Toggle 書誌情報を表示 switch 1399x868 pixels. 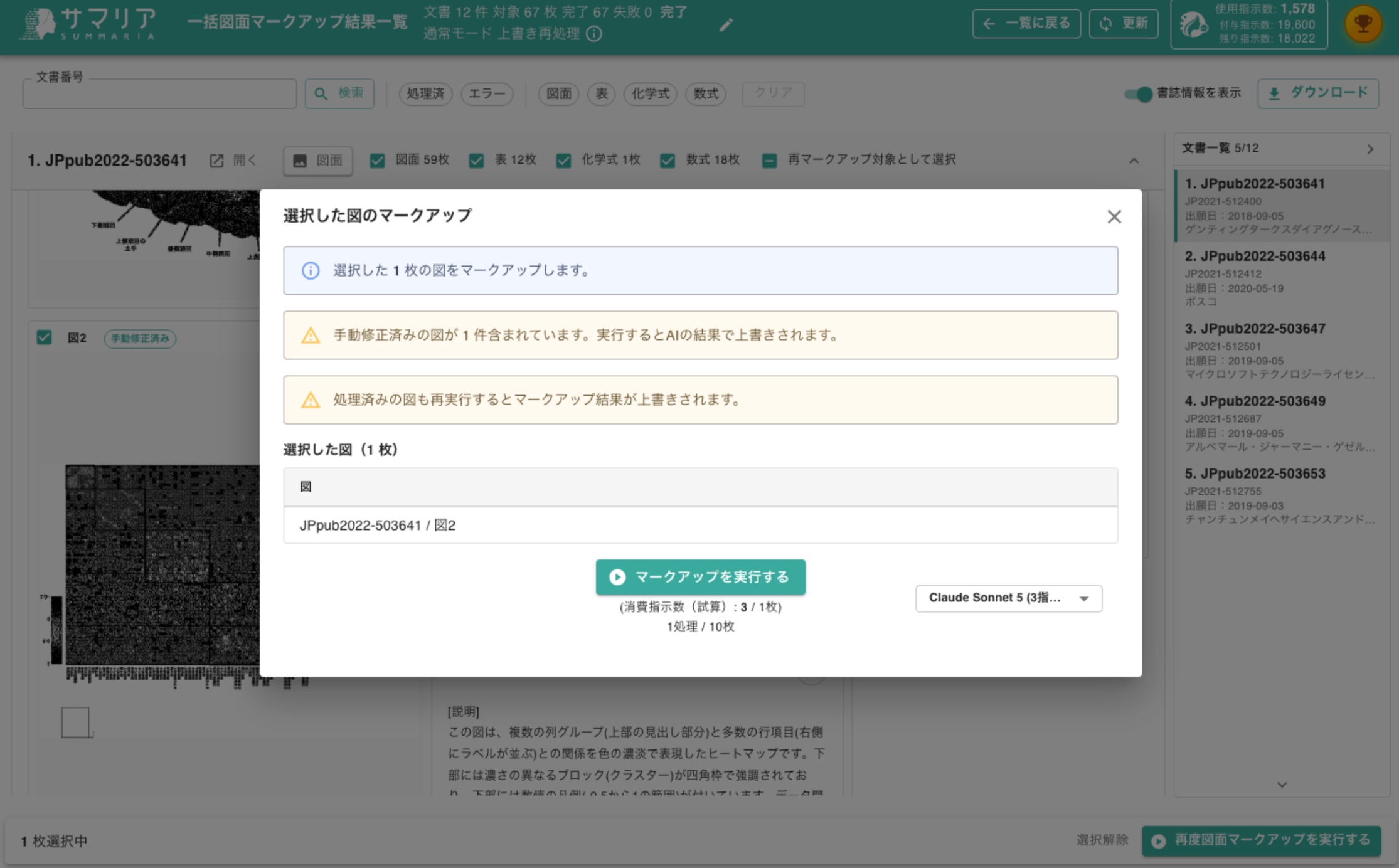[x=1139, y=94]
